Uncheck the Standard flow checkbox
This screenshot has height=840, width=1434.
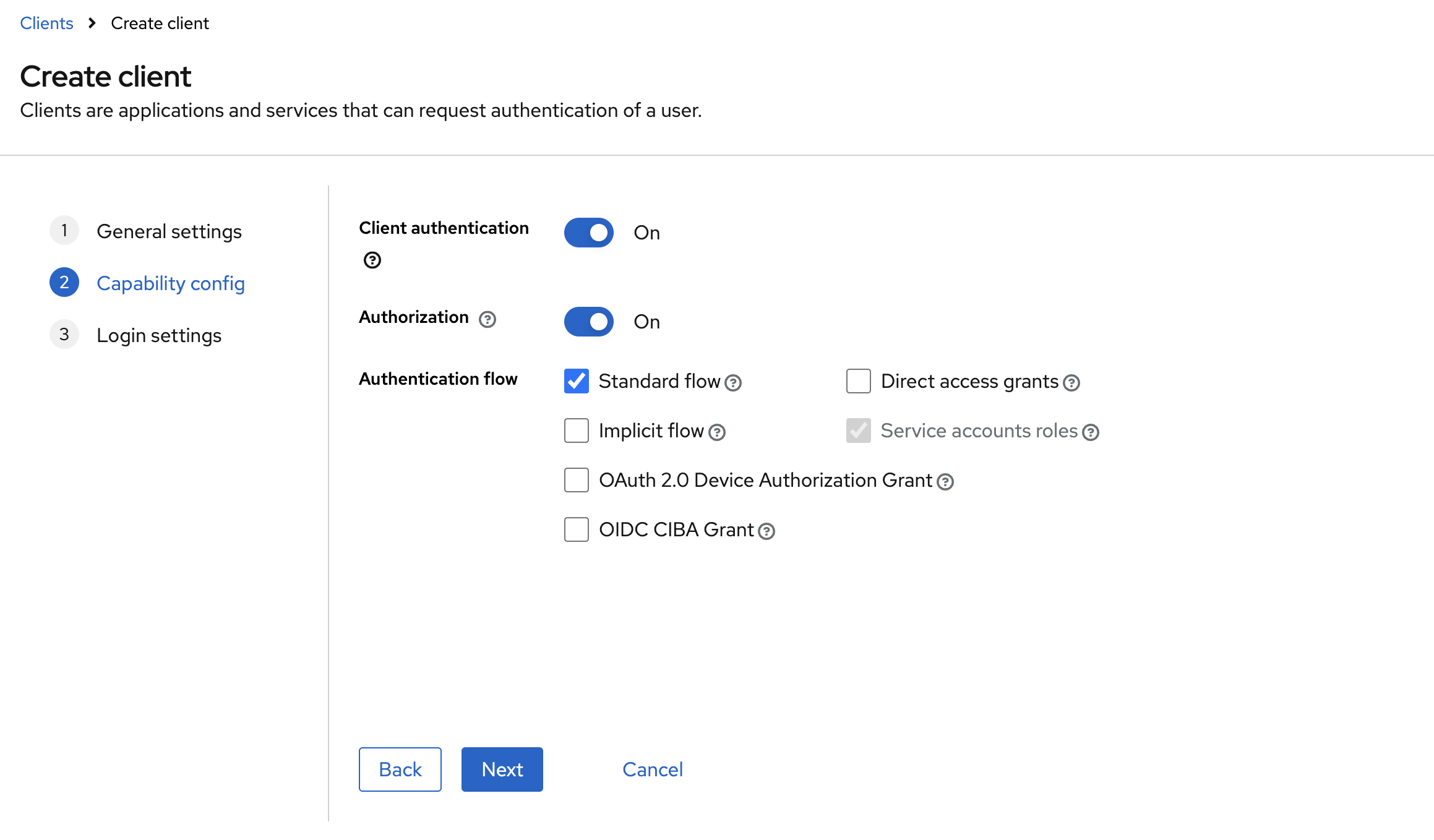(x=576, y=381)
